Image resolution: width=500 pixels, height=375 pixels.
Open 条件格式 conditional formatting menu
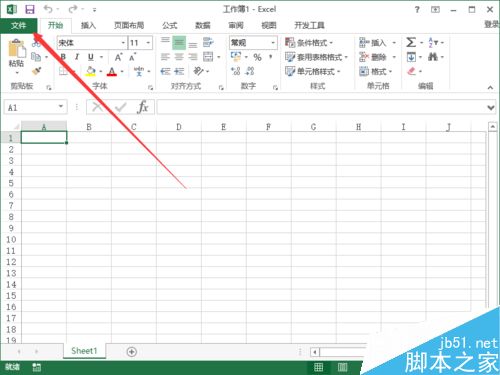309,43
